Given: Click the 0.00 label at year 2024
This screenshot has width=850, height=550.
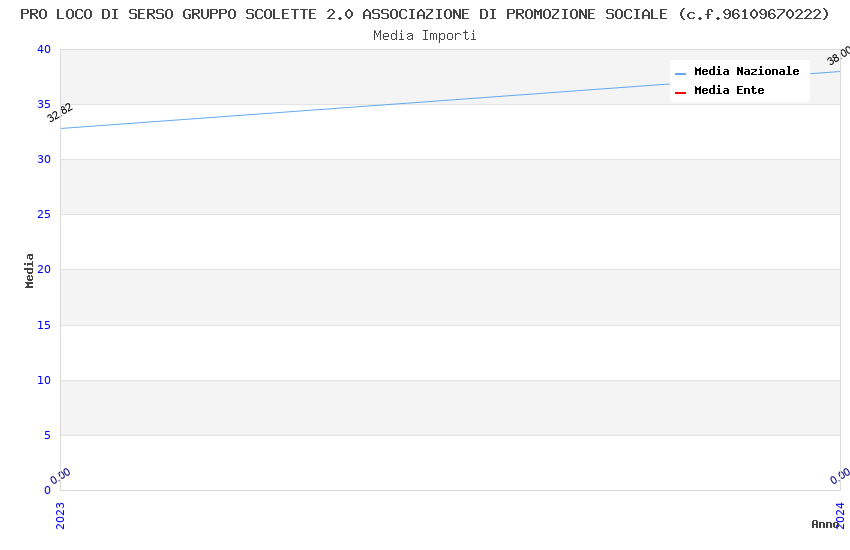Looking at the screenshot, I should 840,476.
